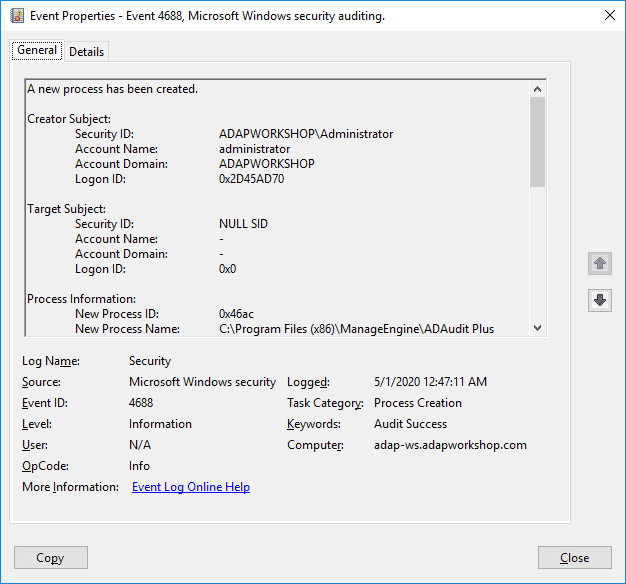
Task: Click the scrollbar track below the thumb
Action: tap(537, 253)
